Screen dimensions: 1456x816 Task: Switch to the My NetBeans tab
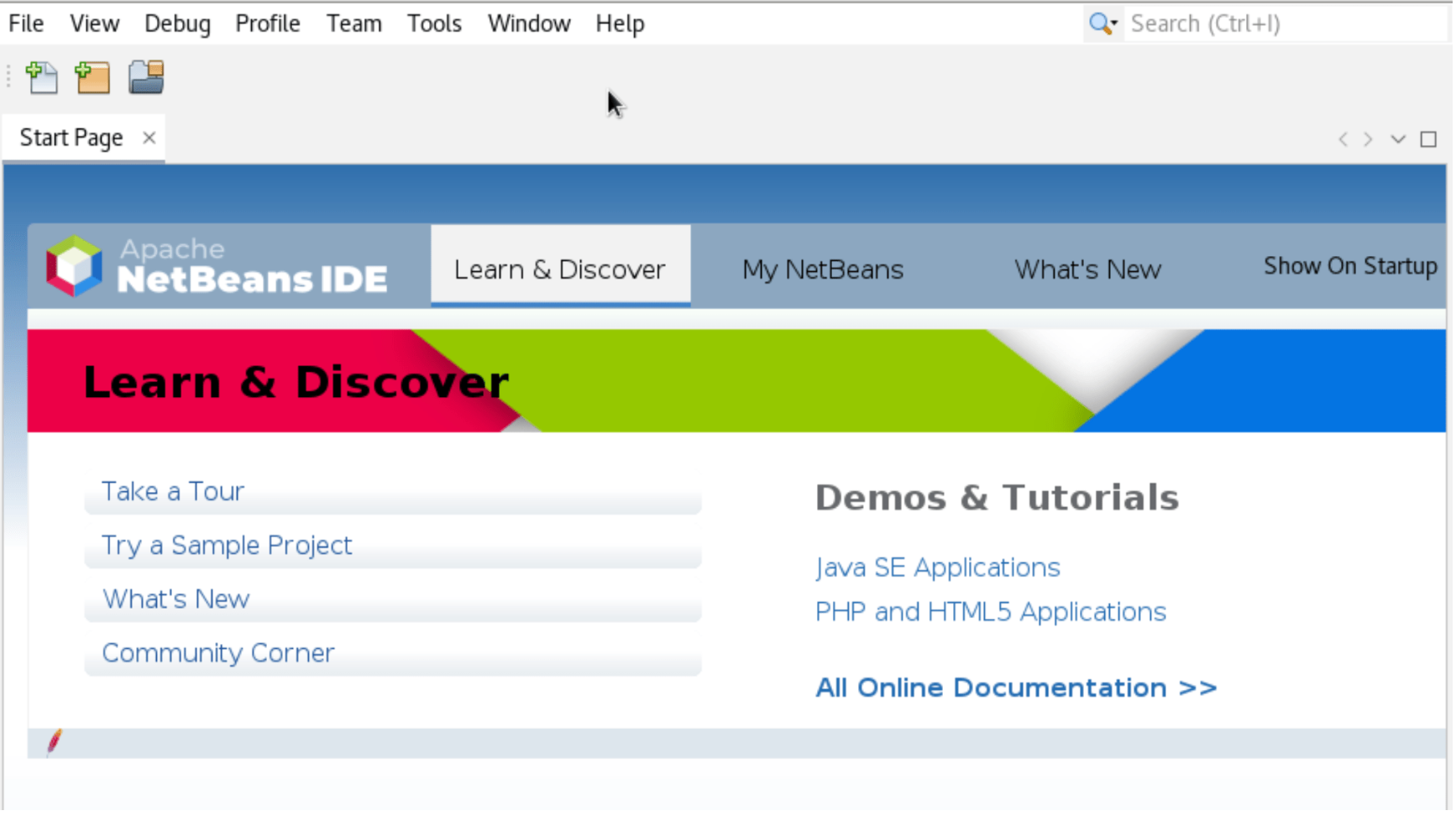pyautogui.click(x=822, y=269)
